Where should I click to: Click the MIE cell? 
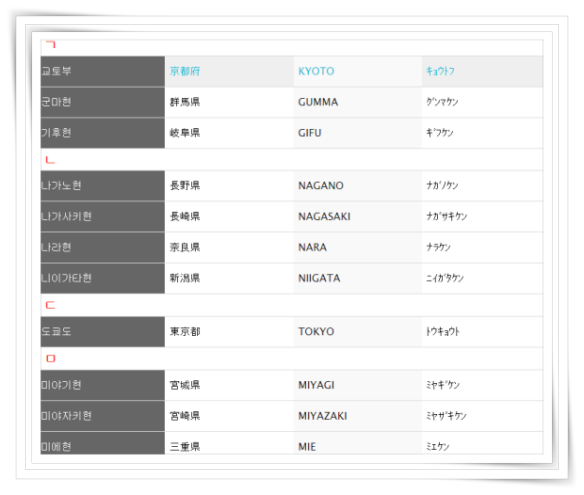click(358, 443)
